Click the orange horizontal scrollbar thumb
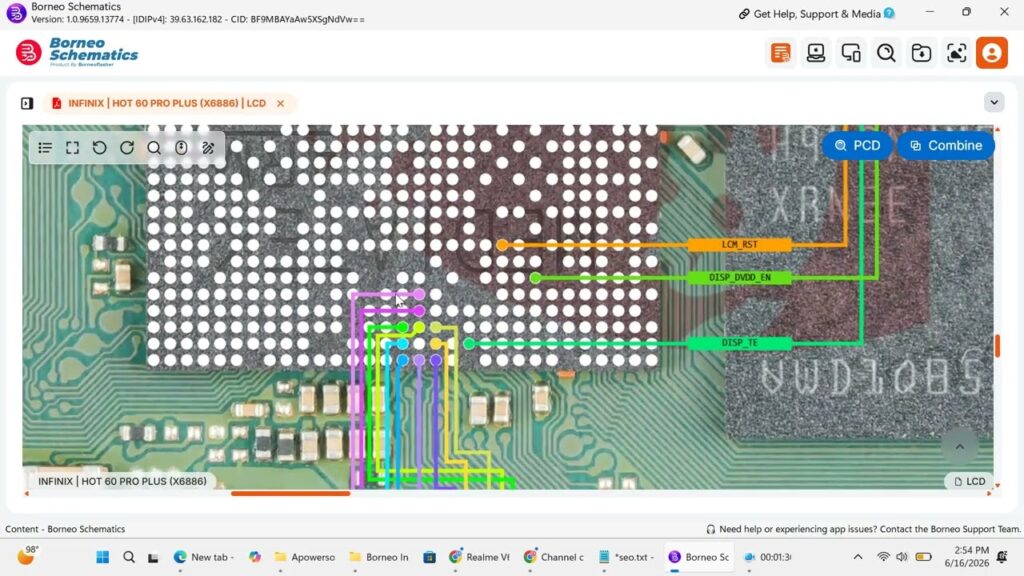 291,494
